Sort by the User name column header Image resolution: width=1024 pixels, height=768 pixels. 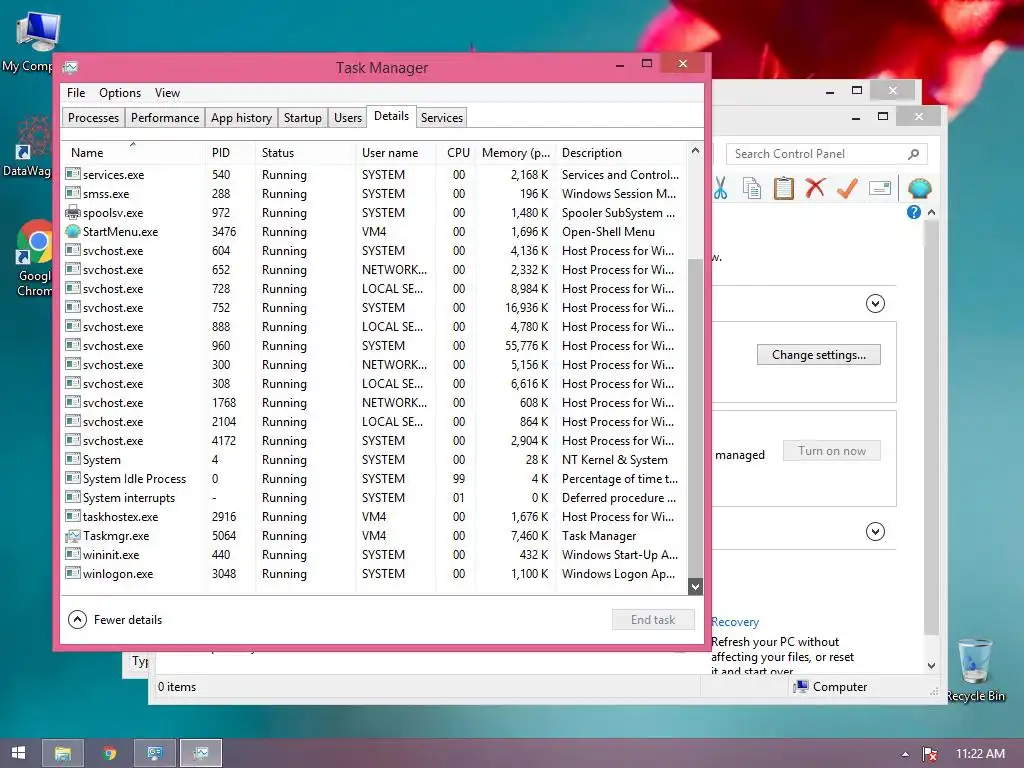point(396,152)
